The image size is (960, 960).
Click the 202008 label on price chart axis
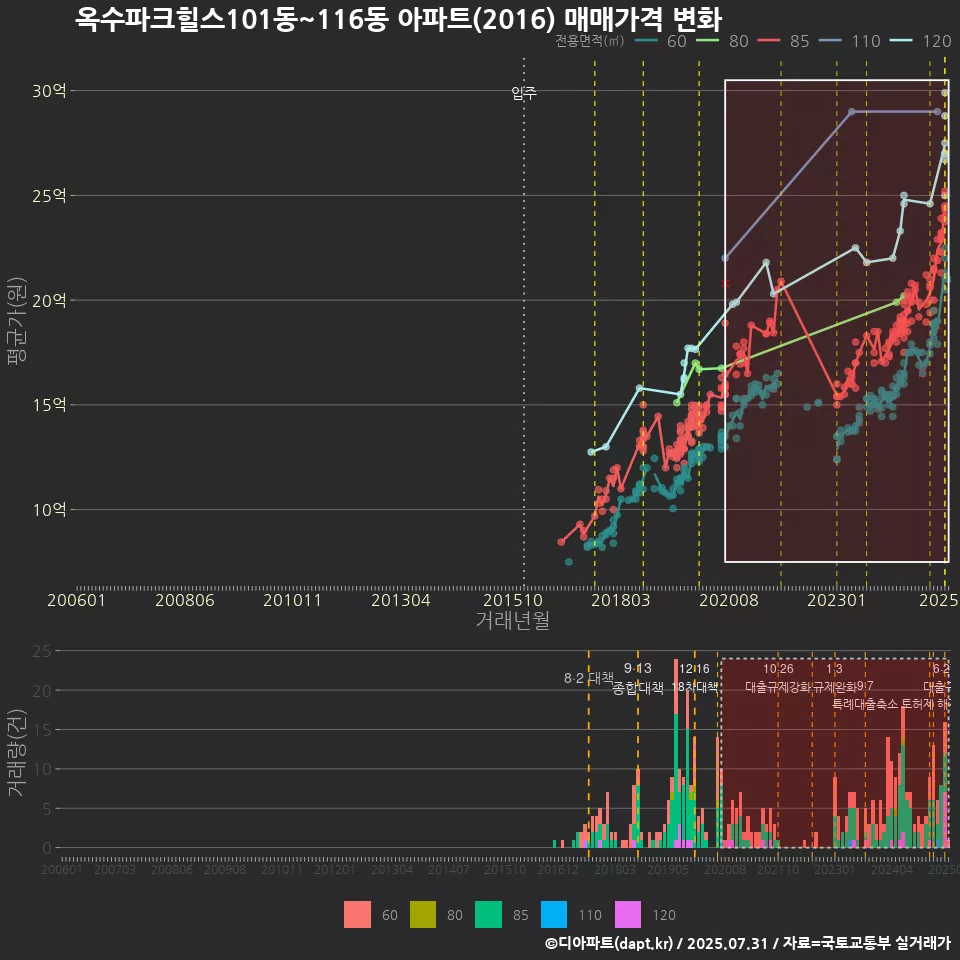click(729, 600)
